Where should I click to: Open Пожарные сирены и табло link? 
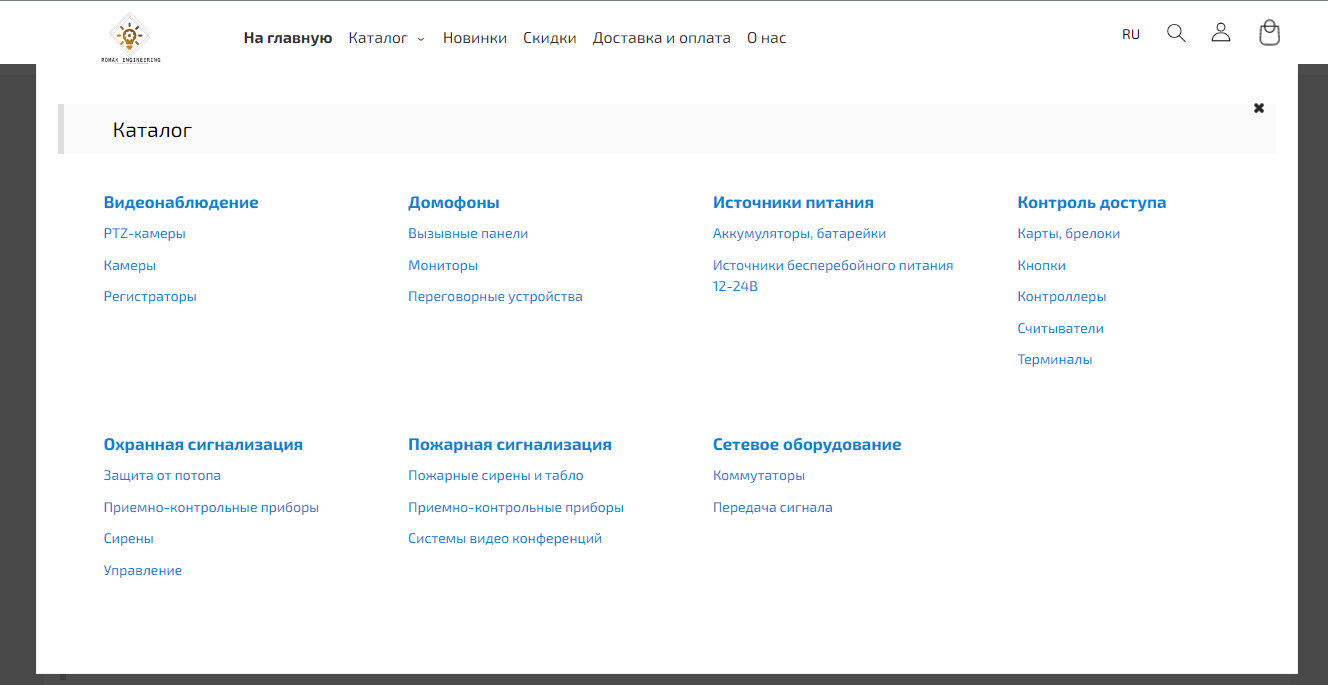pyautogui.click(x=495, y=476)
